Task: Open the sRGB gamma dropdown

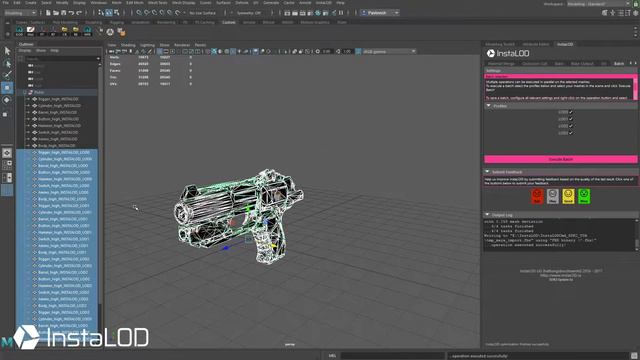Action: (x=389, y=51)
